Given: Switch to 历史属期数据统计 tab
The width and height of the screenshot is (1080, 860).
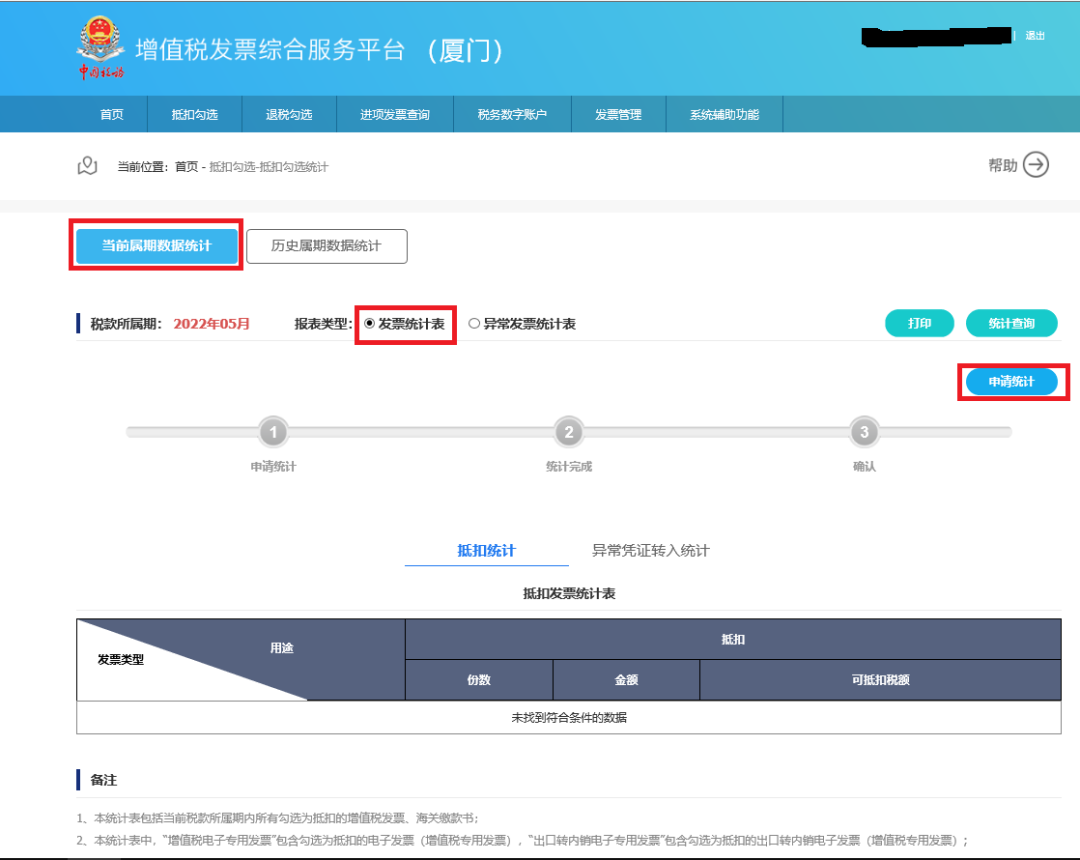Looking at the screenshot, I should [x=326, y=246].
